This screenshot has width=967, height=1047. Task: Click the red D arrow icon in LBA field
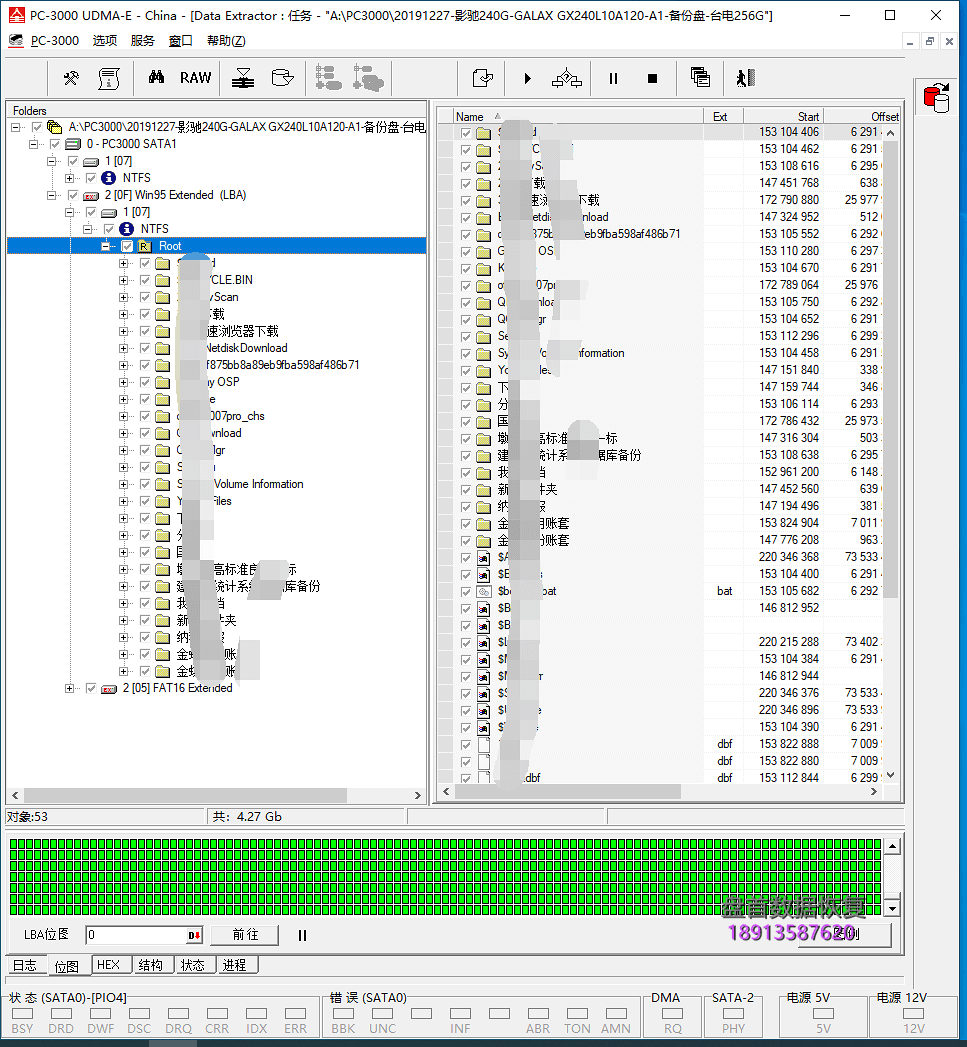(194, 935)
